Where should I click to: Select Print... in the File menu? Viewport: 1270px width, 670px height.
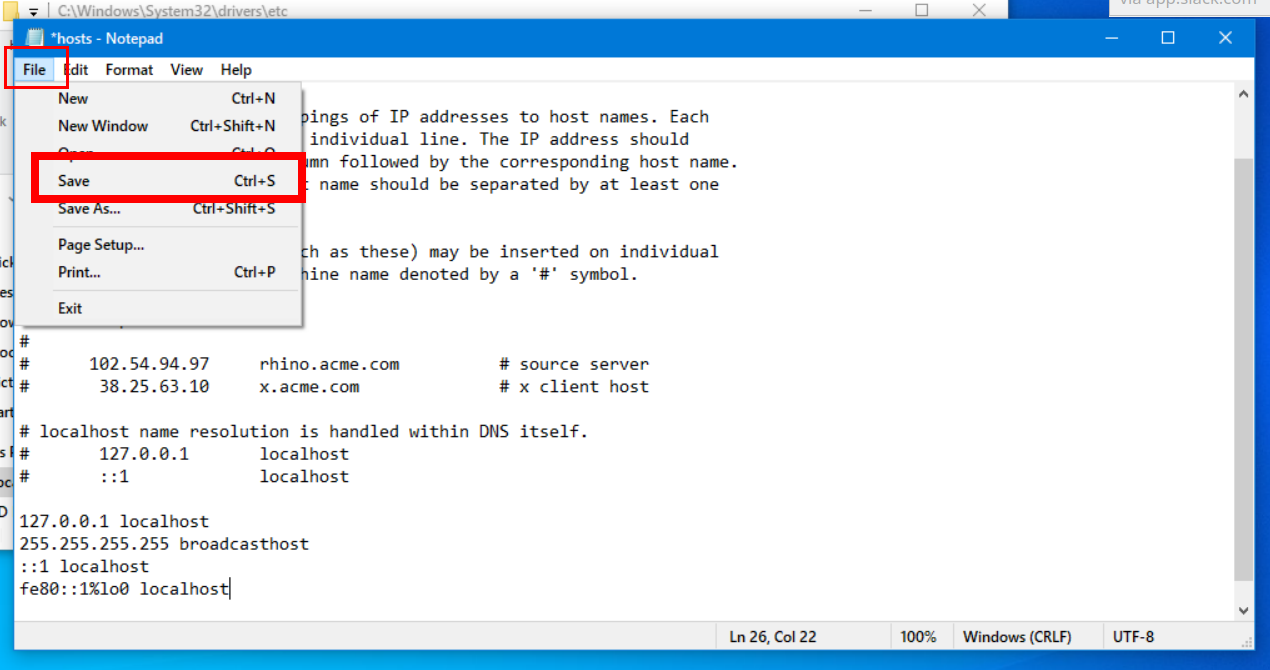[79, 272]
